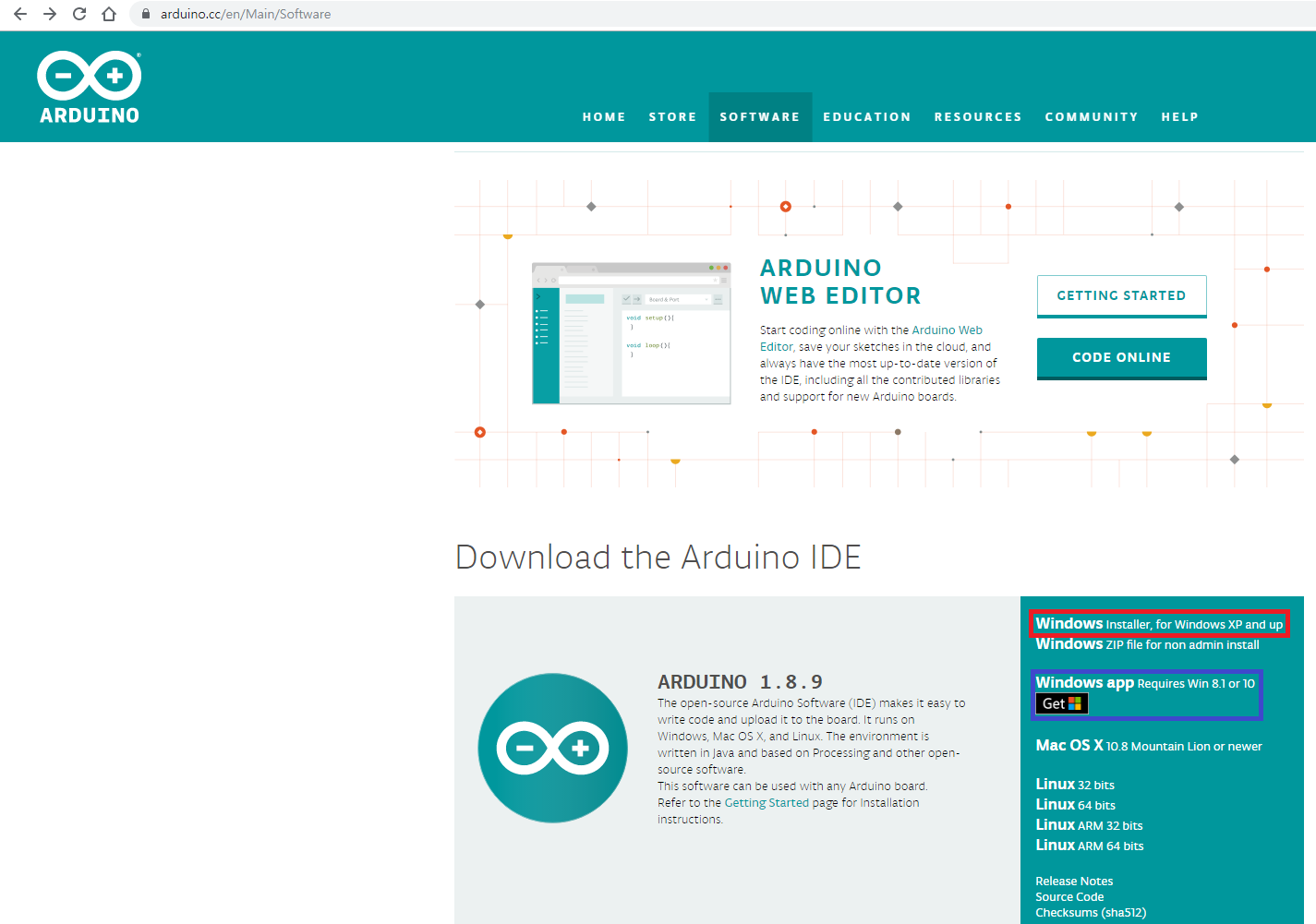This screenshot has width=1316, height=924.
Task: Click the Download the Arduino IDE heading
Action: click(x=658, y=558)
